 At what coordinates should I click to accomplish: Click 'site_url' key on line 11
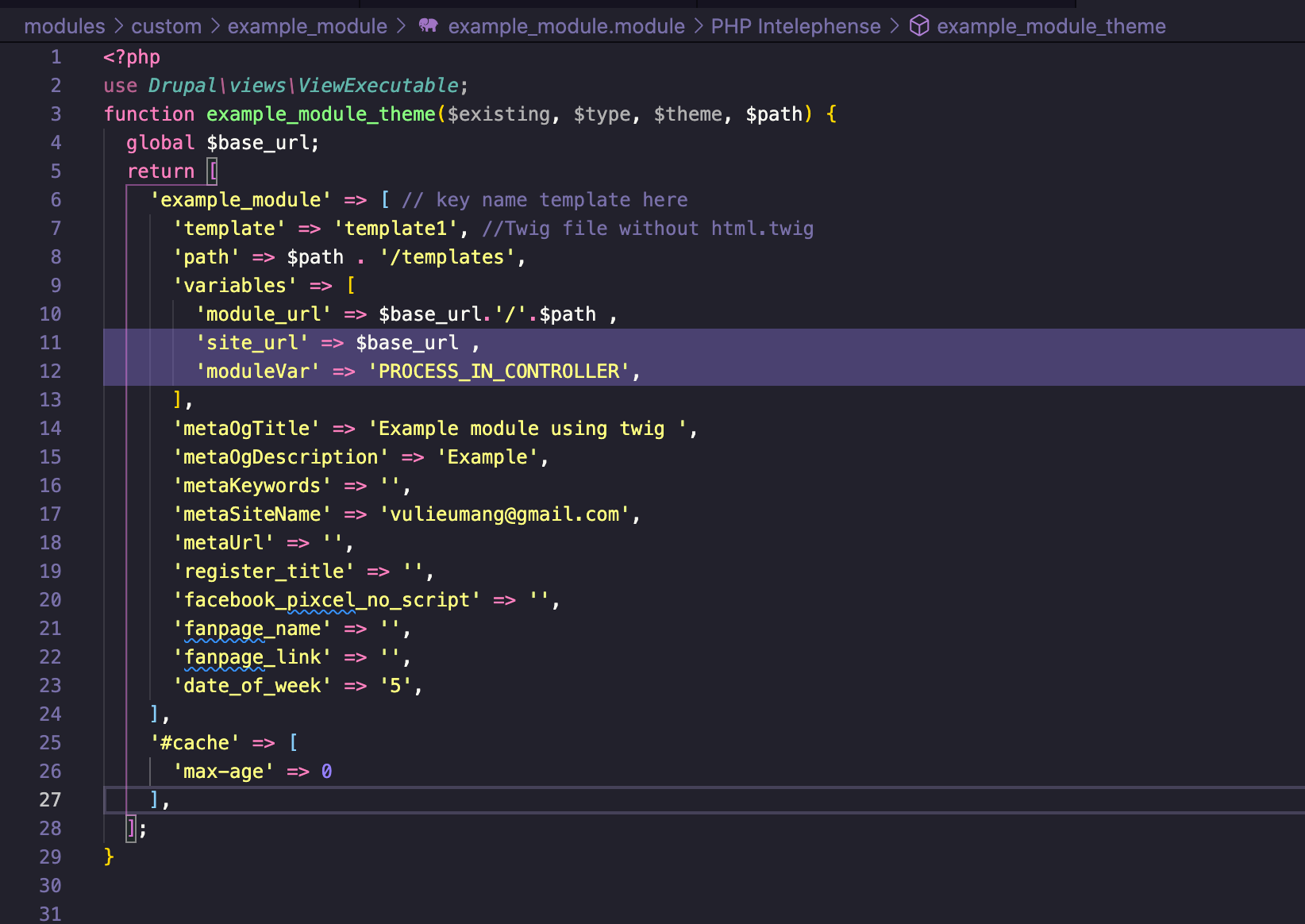pyautogui.click(x=252, y=343)
